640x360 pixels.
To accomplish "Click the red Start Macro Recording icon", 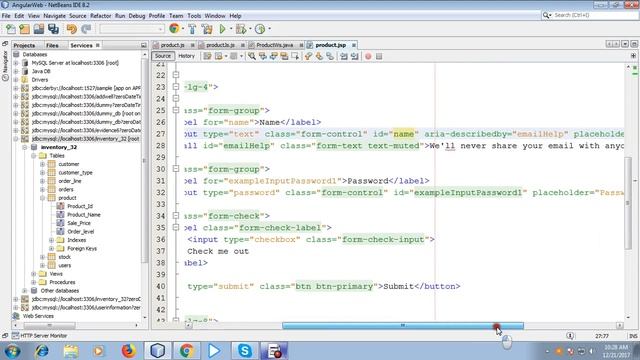I will 368,56.
